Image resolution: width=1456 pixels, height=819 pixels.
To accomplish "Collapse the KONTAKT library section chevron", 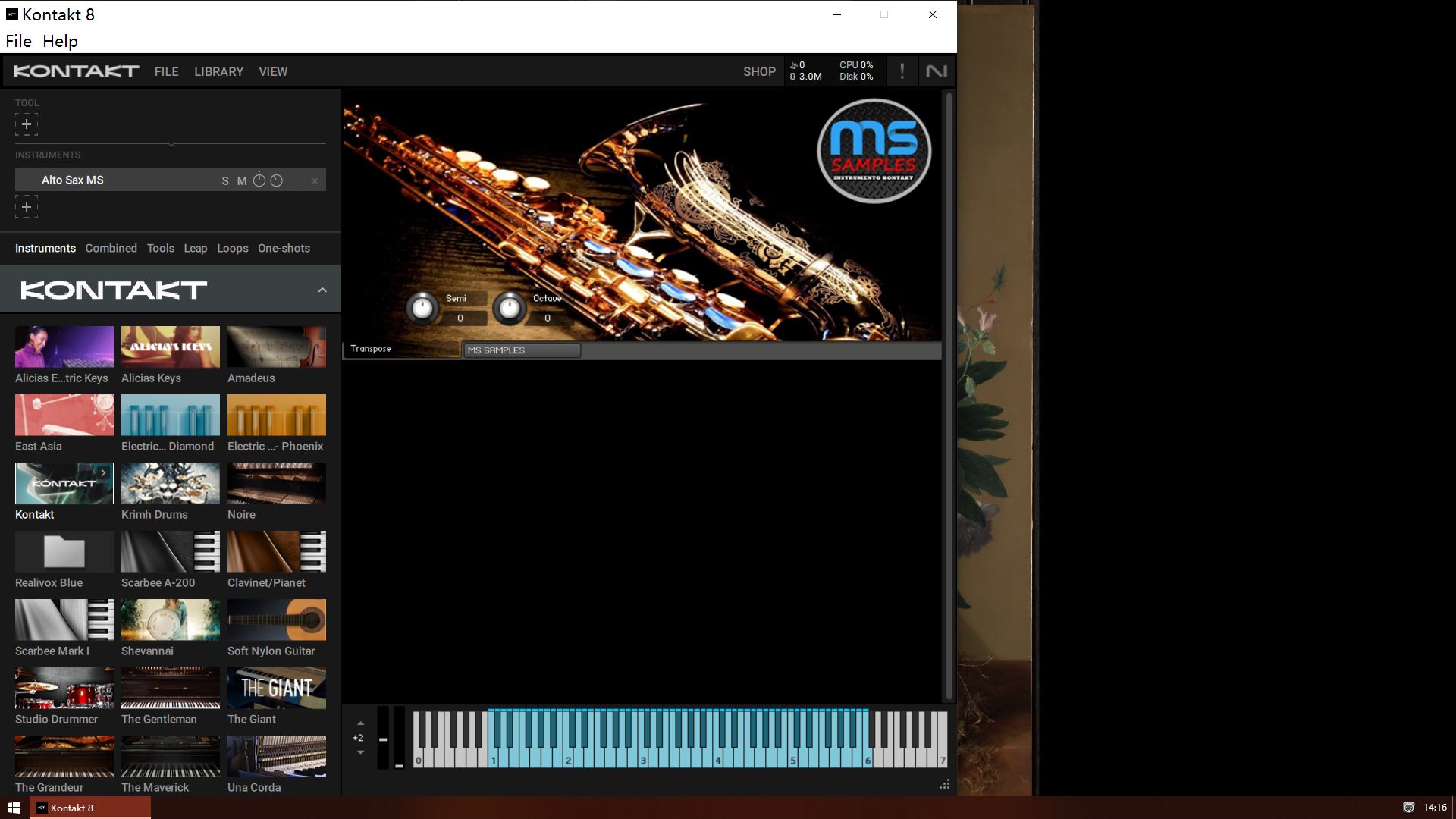I will click(x=322, y=290).
